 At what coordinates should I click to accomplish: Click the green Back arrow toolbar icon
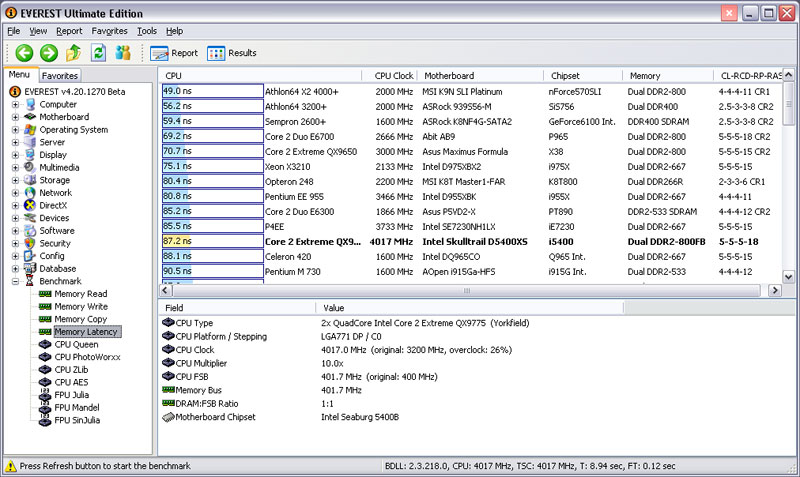coord(24,53)
